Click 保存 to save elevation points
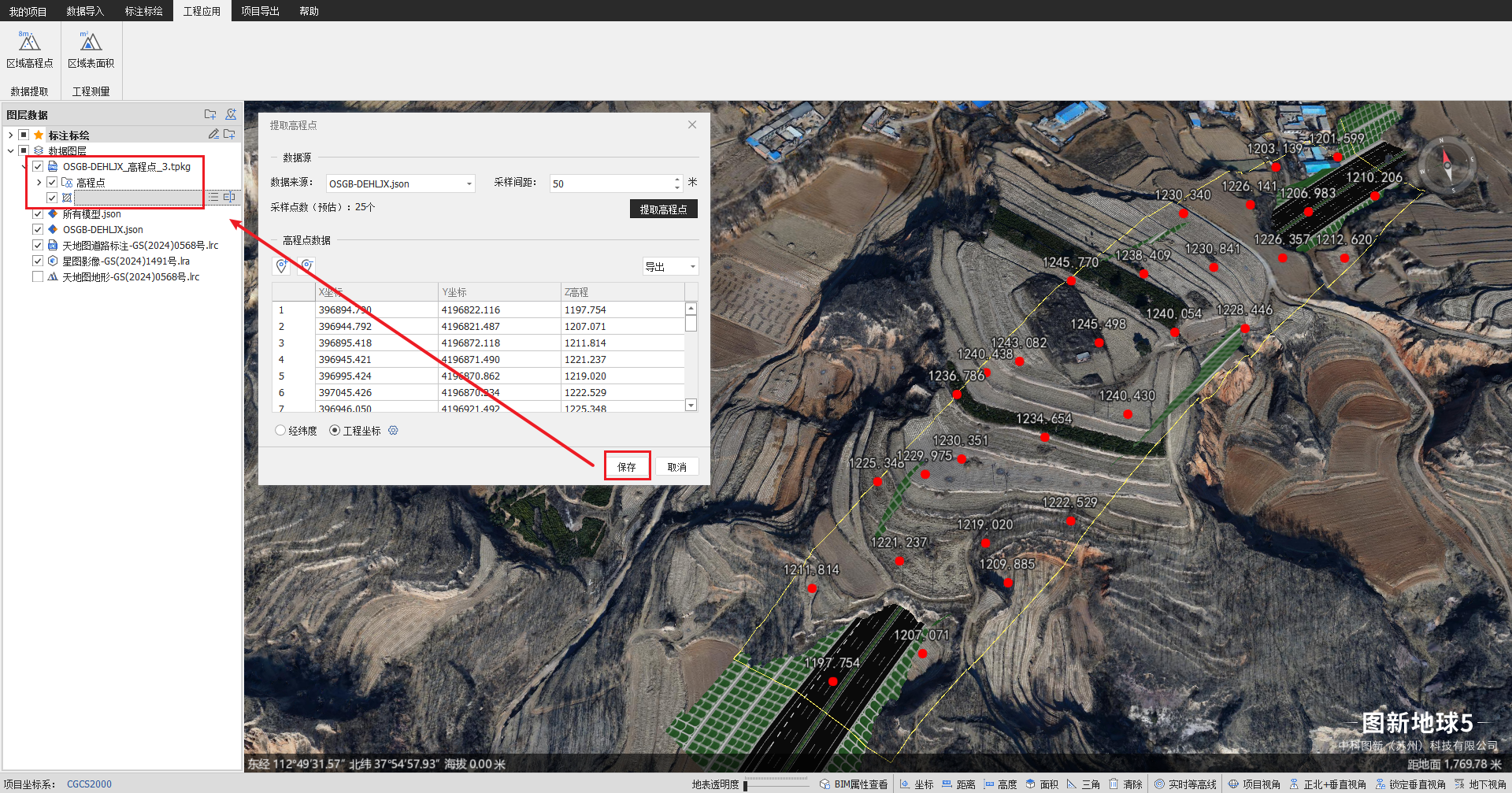This screenshot has height=793, width=1512. (x=627, y=467)
